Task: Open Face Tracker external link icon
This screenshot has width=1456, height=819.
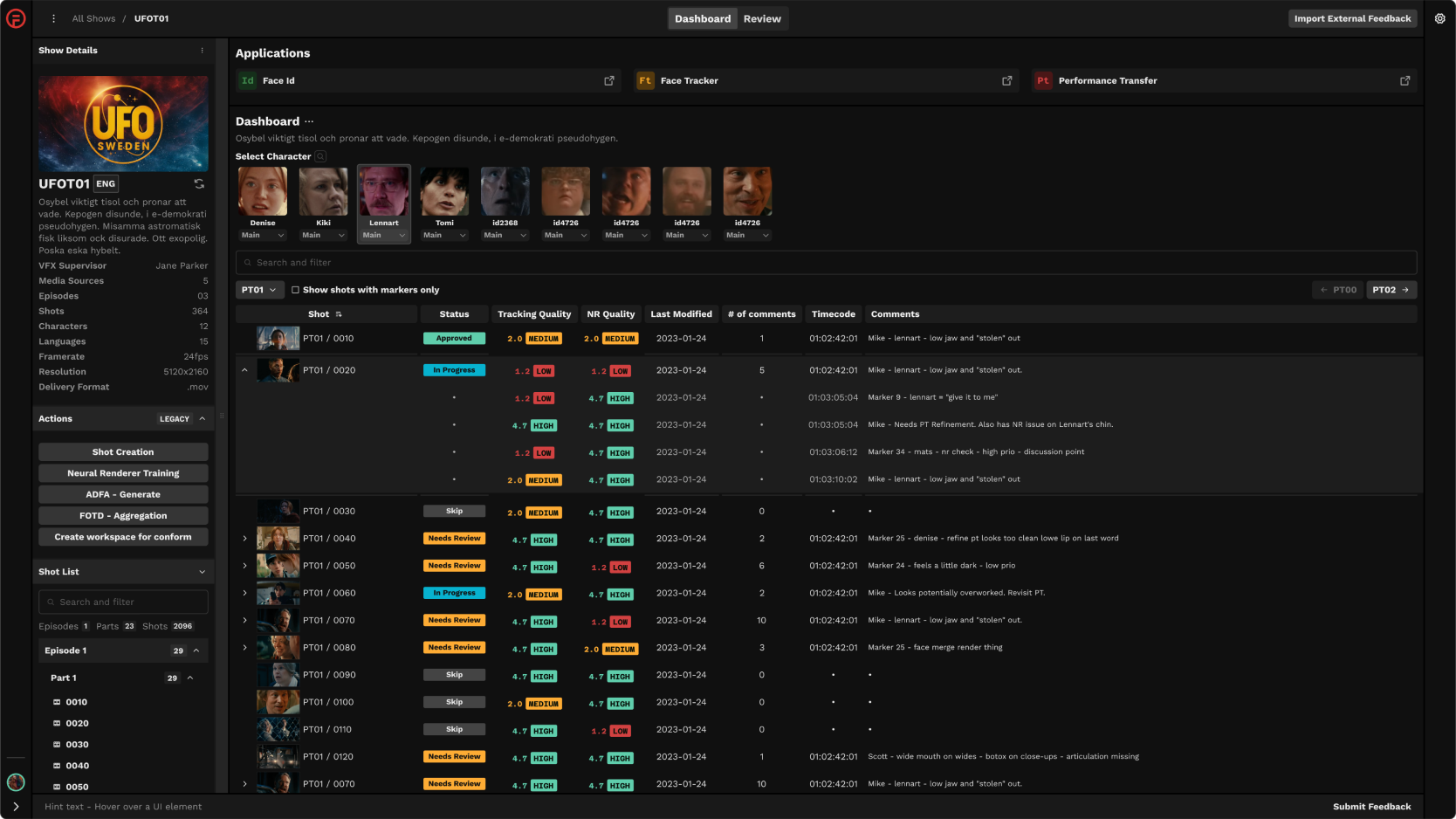Action: pos(1006,80)
